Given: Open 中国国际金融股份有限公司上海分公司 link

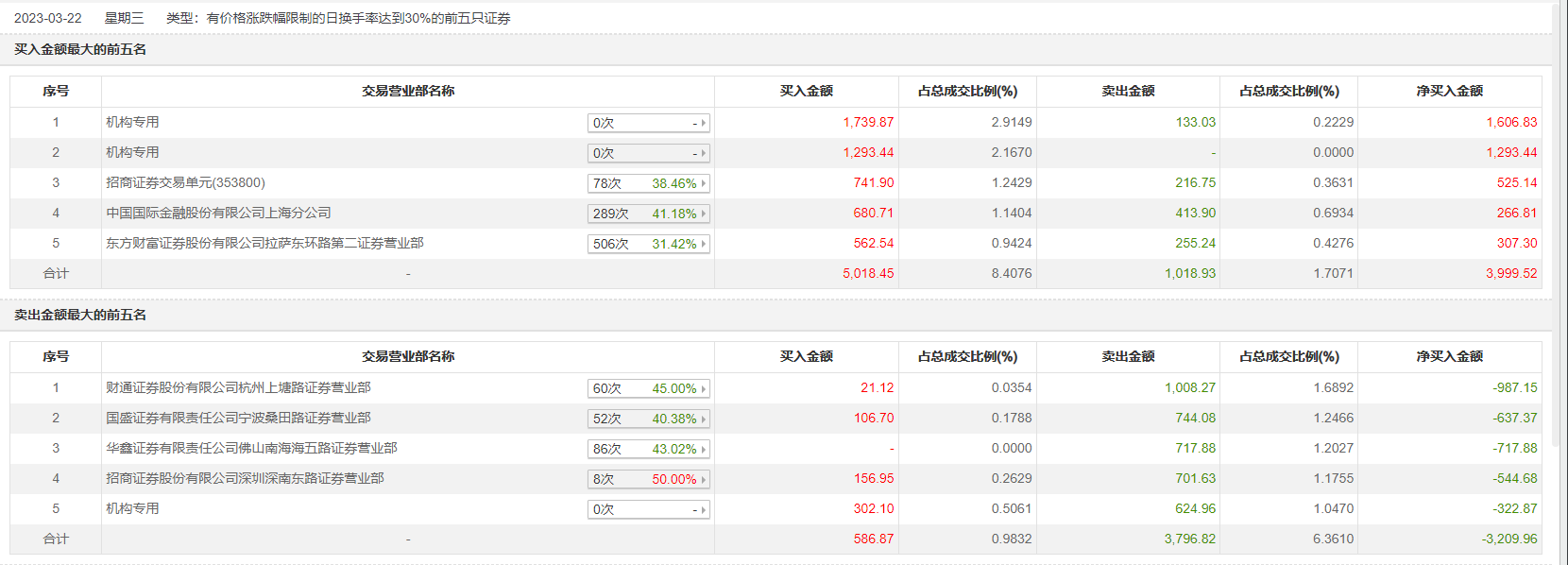Looking at the screenshot, I should [x=218, y=213].
